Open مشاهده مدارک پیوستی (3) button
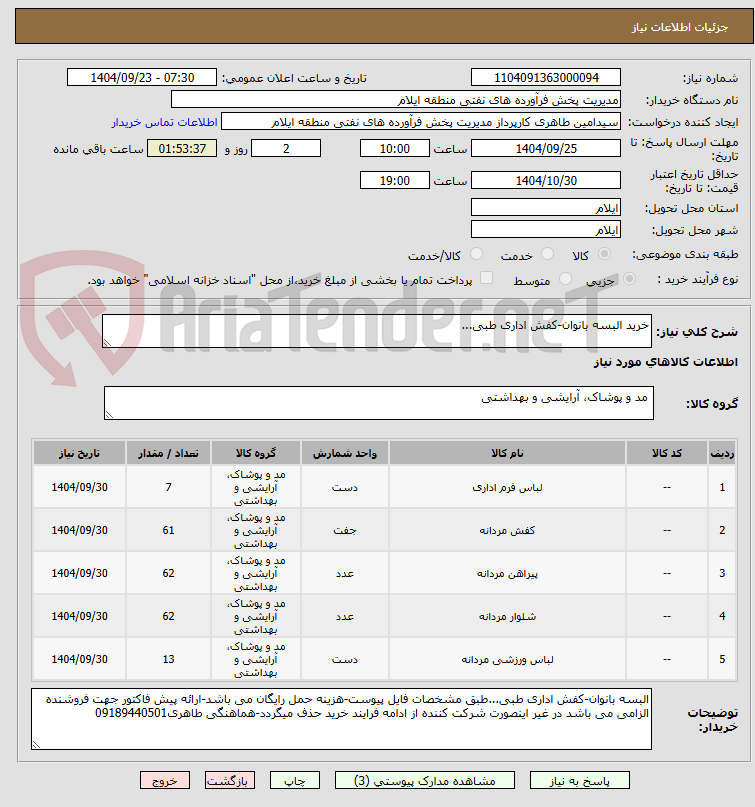Viewport: 755px width, 807px height. (x=425, y=781)
